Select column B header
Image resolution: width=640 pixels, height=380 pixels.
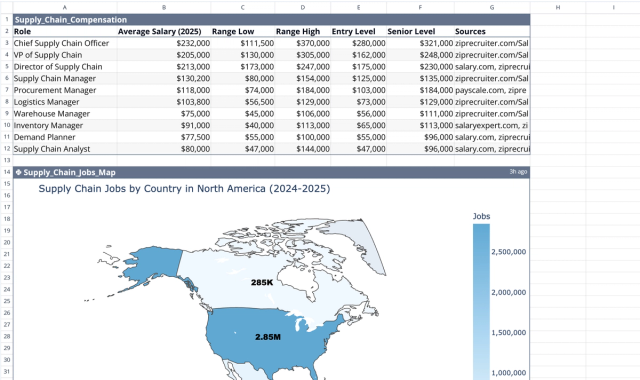164,7
